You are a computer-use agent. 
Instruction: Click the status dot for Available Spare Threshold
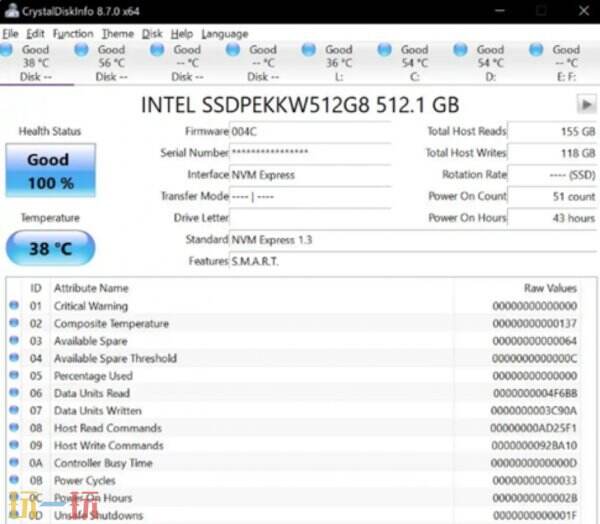point(14,358)
